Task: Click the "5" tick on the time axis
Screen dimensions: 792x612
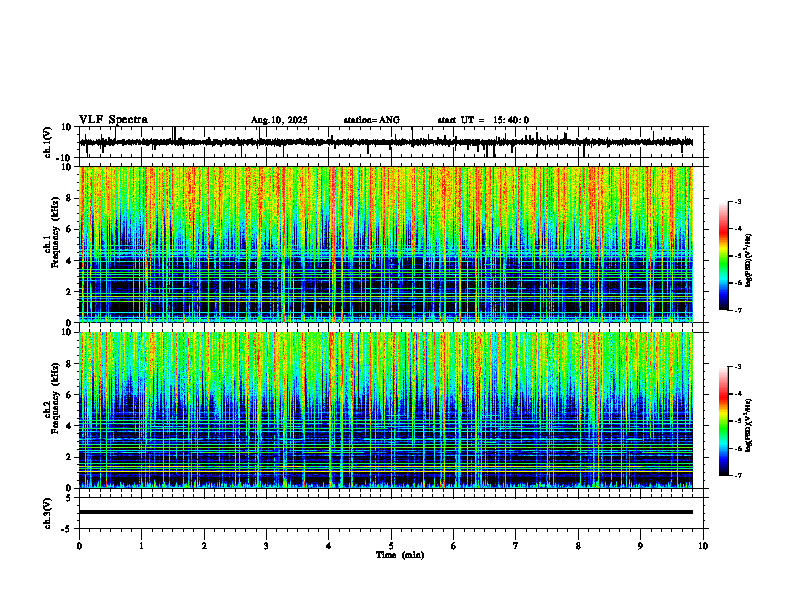Action: (x=391, y=546)
